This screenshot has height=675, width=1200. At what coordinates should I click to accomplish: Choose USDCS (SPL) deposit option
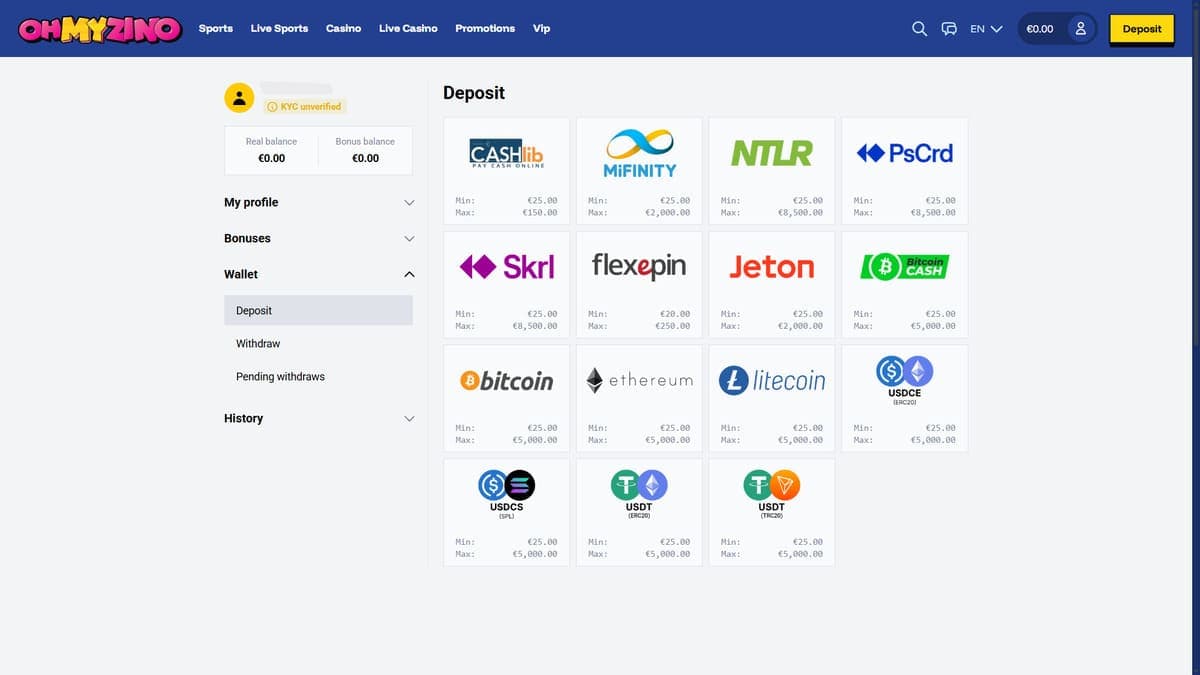click(x=506, y=512)
